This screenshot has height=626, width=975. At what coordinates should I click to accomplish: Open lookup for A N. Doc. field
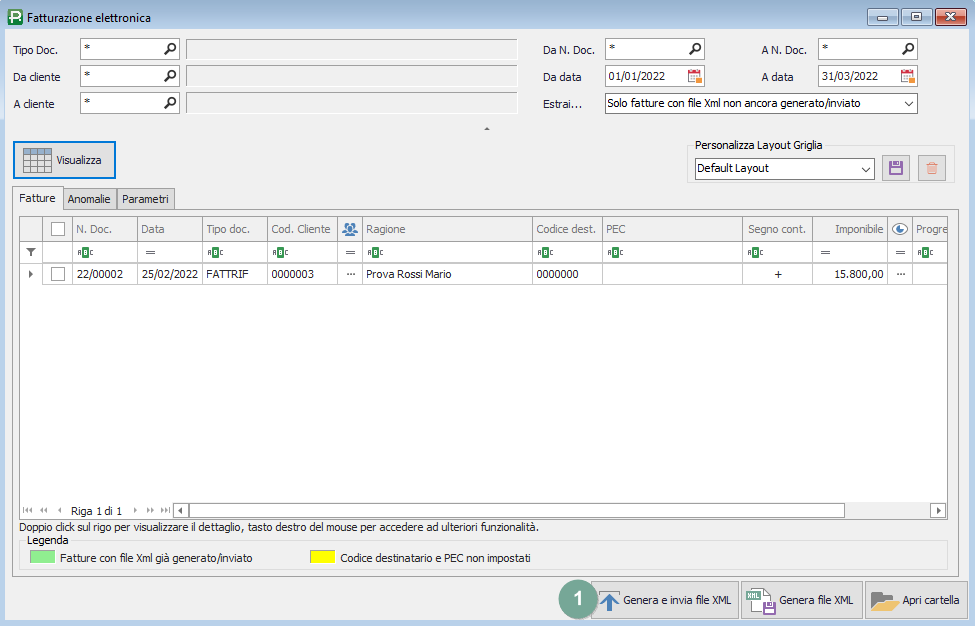(907, 48)
